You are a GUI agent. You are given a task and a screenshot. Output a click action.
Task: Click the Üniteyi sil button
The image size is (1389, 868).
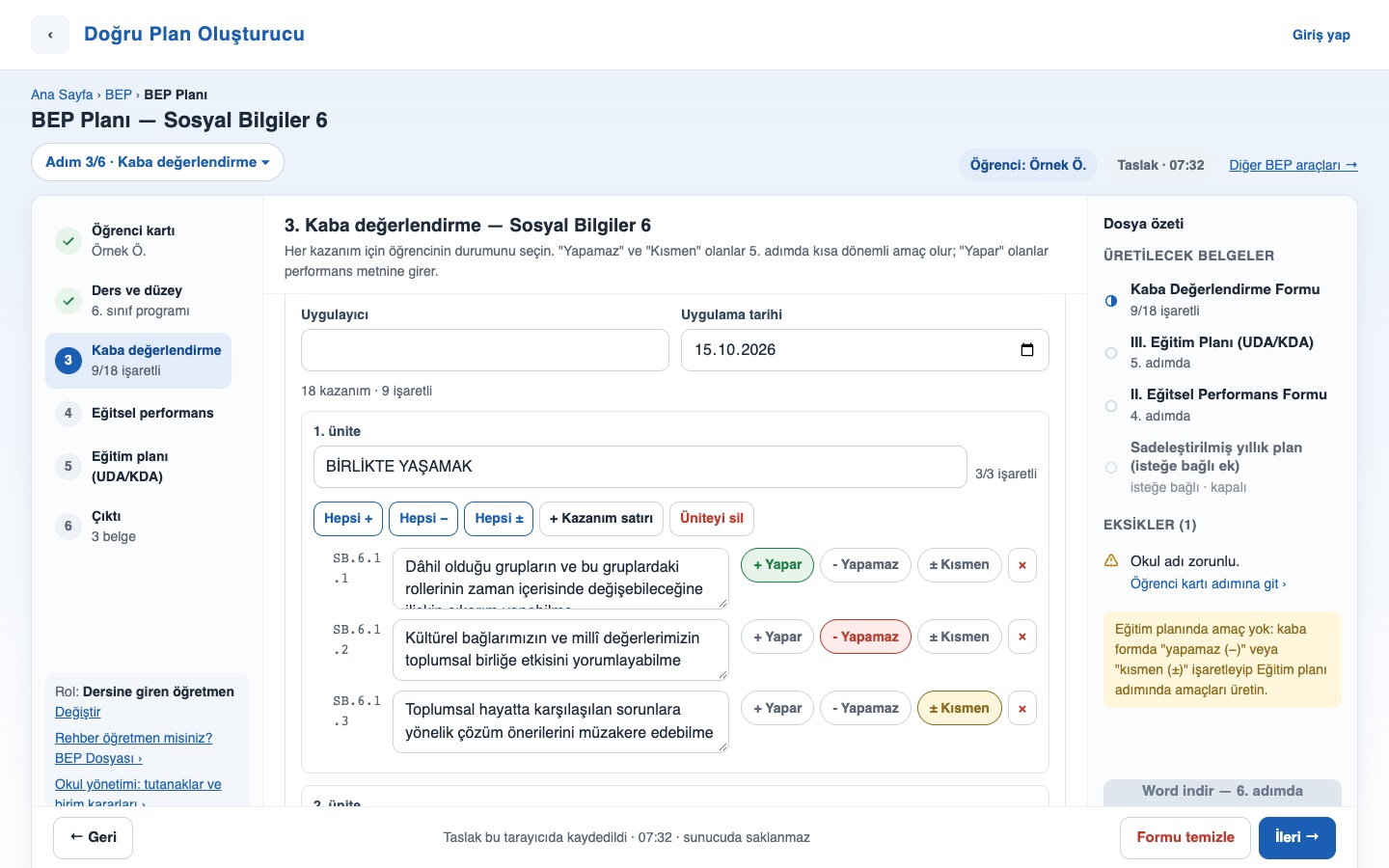coord(712,519)
